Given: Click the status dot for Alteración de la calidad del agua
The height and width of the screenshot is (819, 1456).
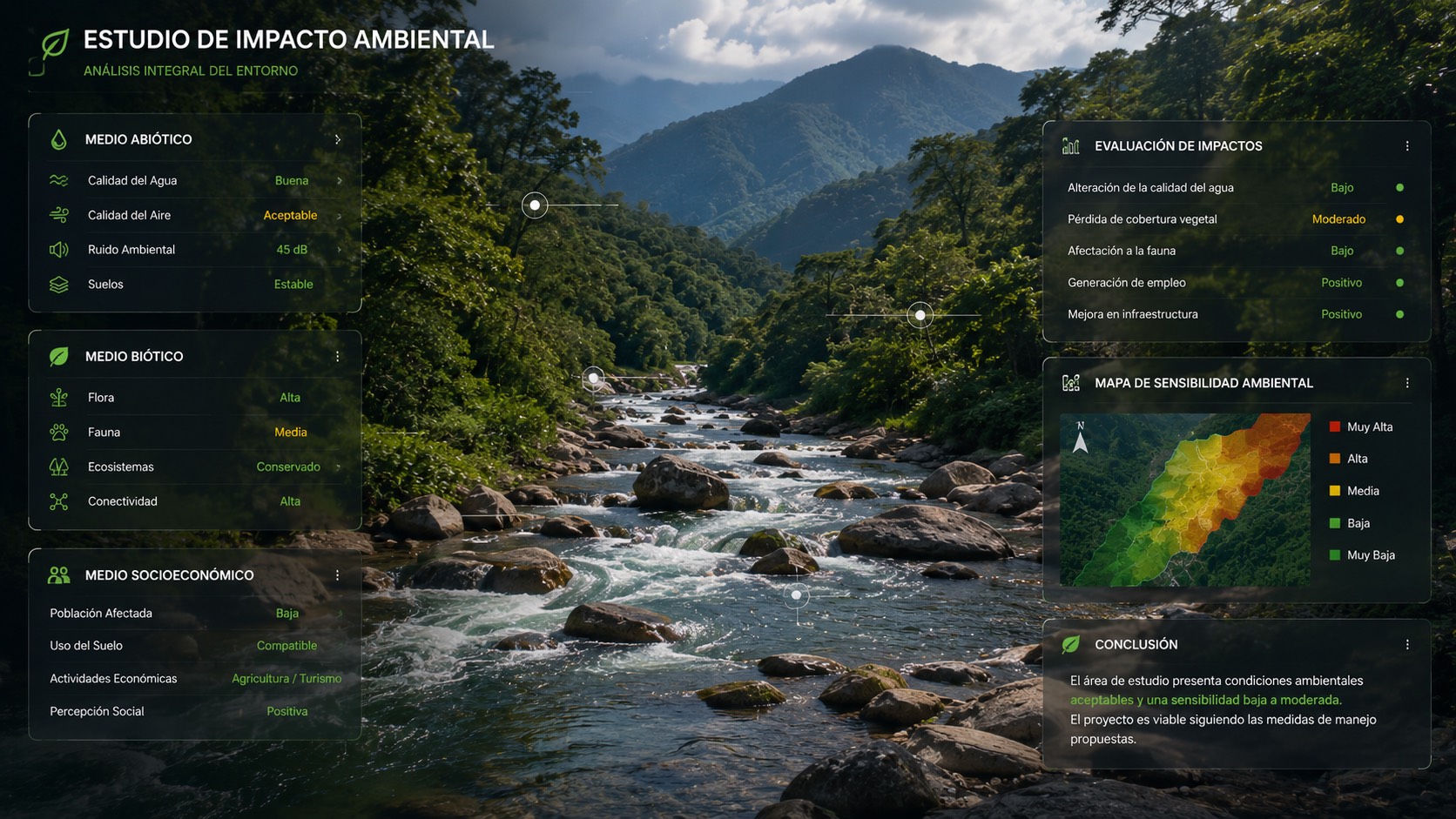Looking at the screenshot, I should (x=1399, y=188).
